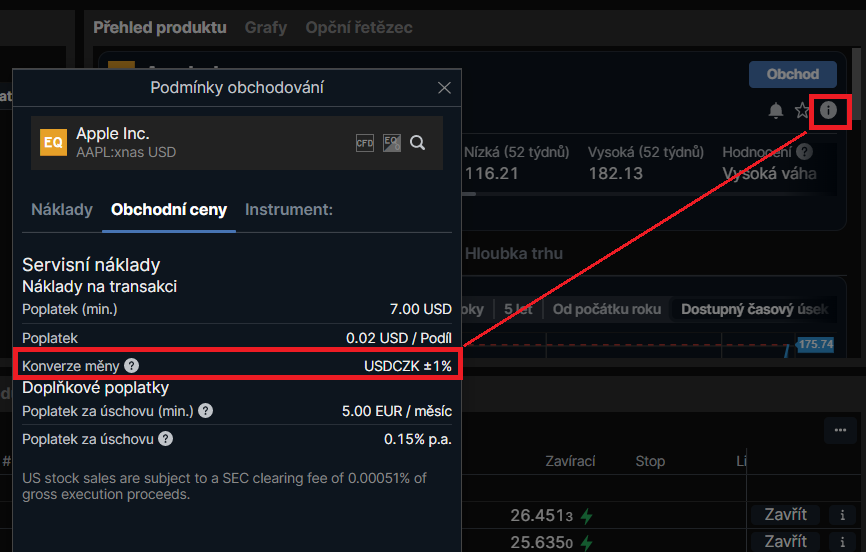Close the Podmínky obchodování dialog
The width and height of the screenshot is (866, 552).
pyautogui.click(x=444, y=88)
